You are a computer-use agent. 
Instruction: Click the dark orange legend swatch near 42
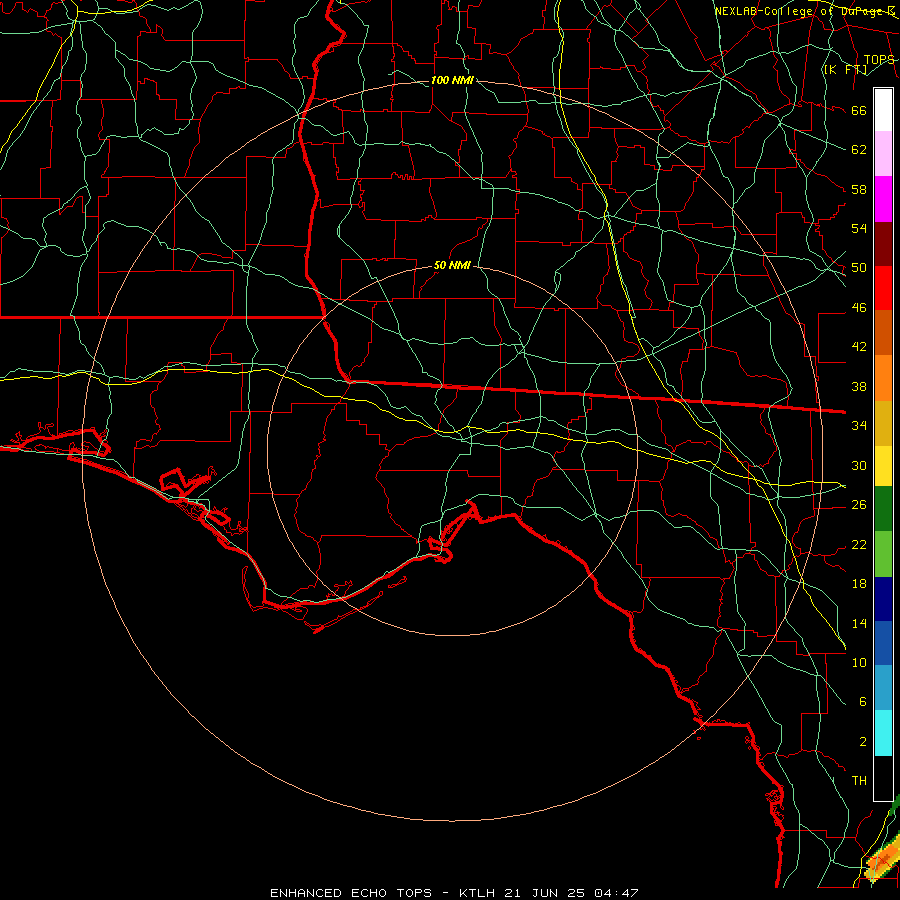(883, 332)
